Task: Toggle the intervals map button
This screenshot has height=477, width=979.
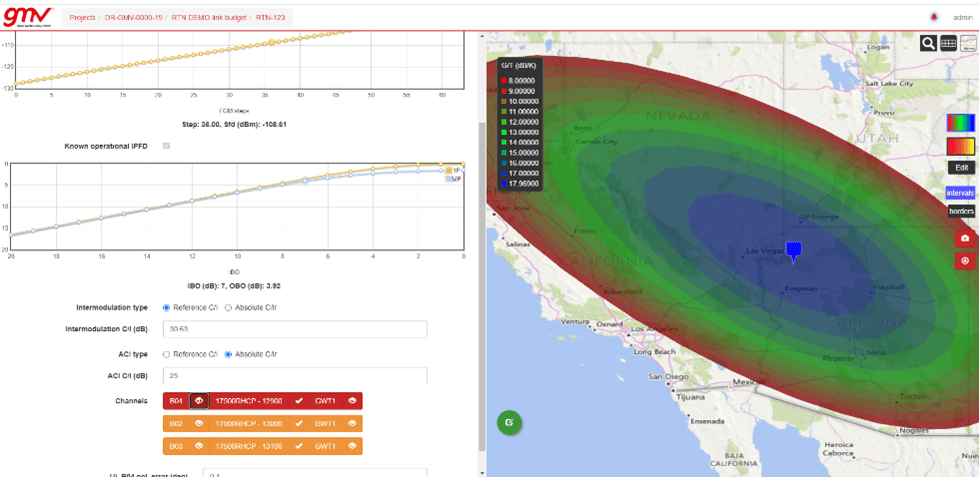Action: [x=960, y=194]
